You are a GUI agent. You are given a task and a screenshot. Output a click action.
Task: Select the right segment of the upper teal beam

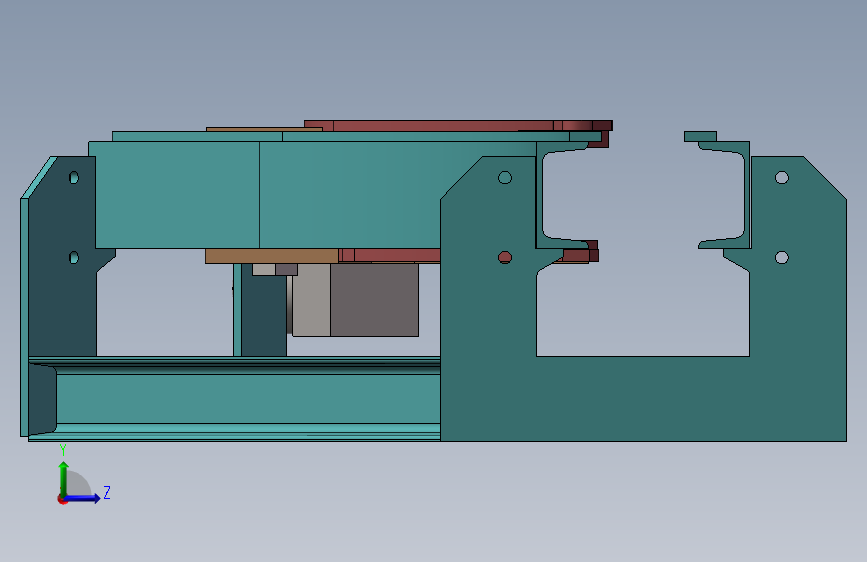(x=354, y=195)
